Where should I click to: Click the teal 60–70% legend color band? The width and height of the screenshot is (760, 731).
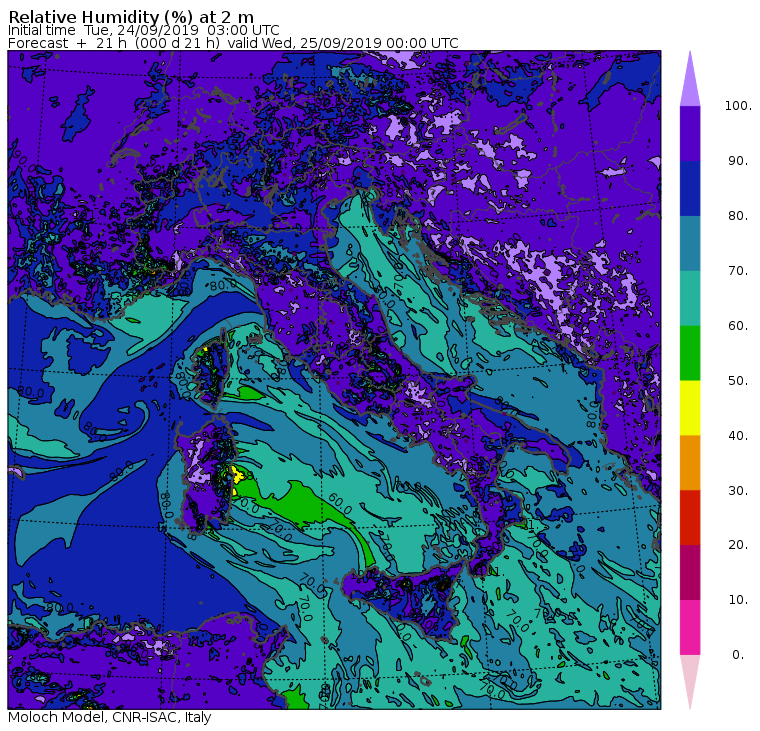pyautogui.click(x=690, y=298)
